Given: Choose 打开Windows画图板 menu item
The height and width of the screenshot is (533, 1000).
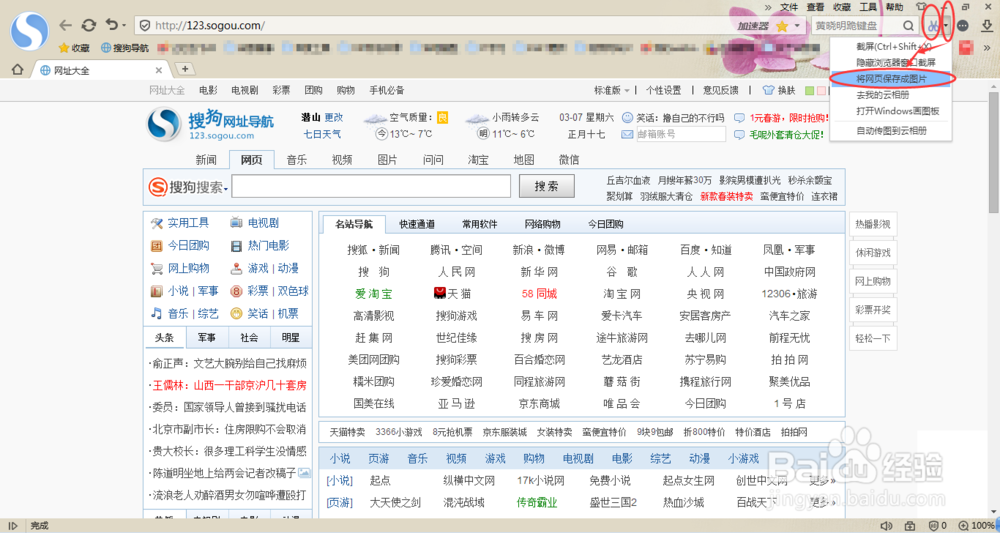Looking at the screenshot, I should pos(892,111).
